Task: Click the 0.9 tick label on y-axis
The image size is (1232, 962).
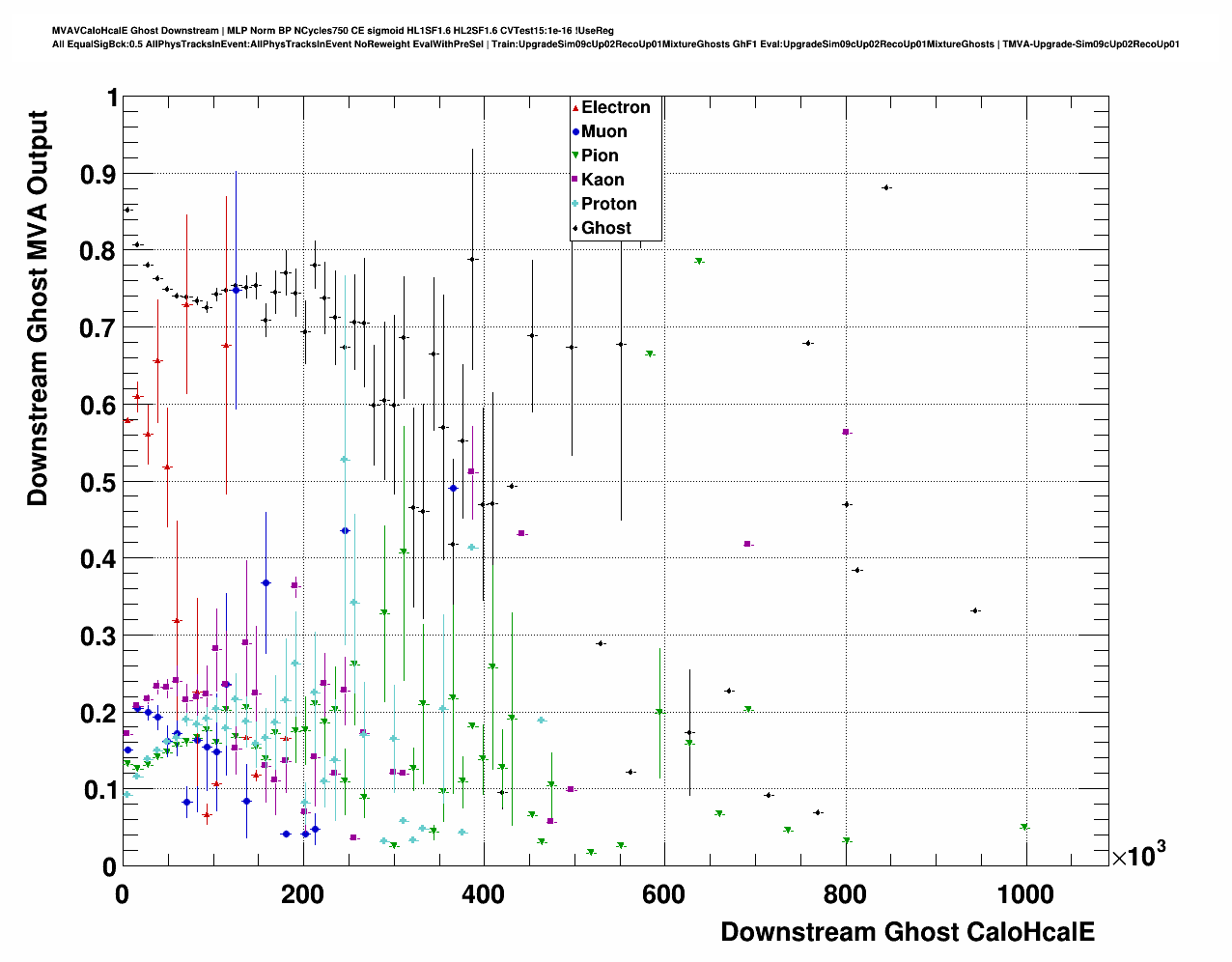Action: click(98, 174)
